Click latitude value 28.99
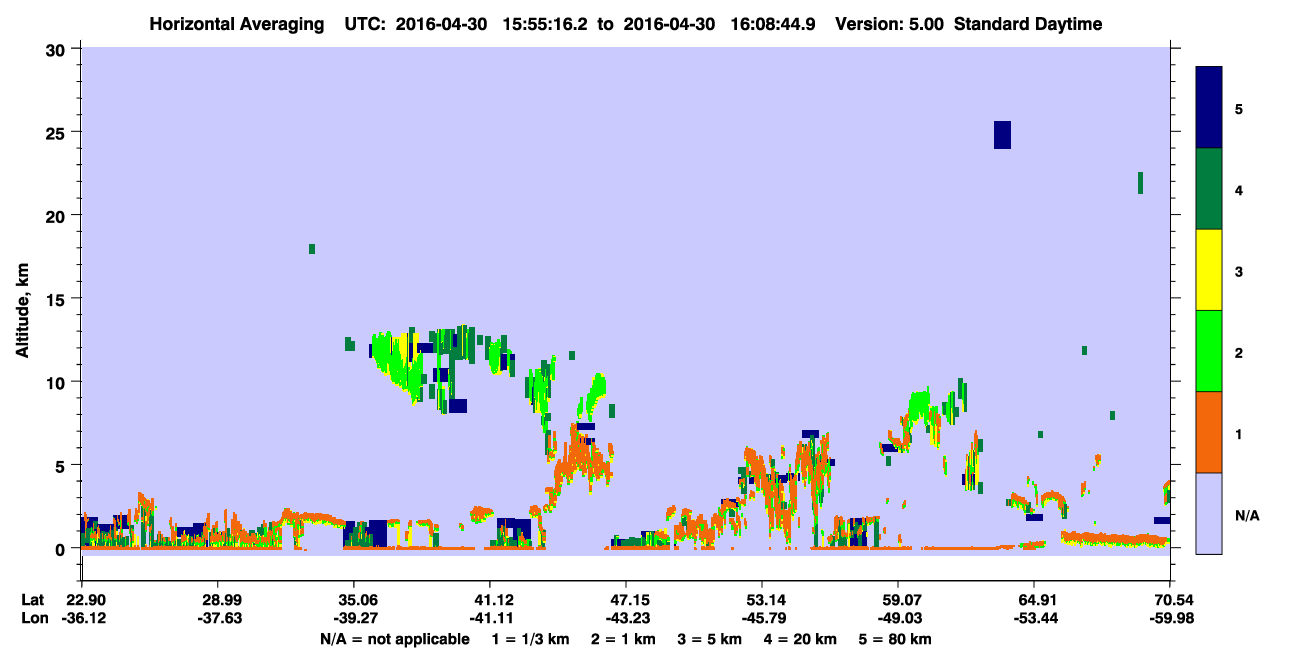Screen dimensions: 1300x667 217,600
